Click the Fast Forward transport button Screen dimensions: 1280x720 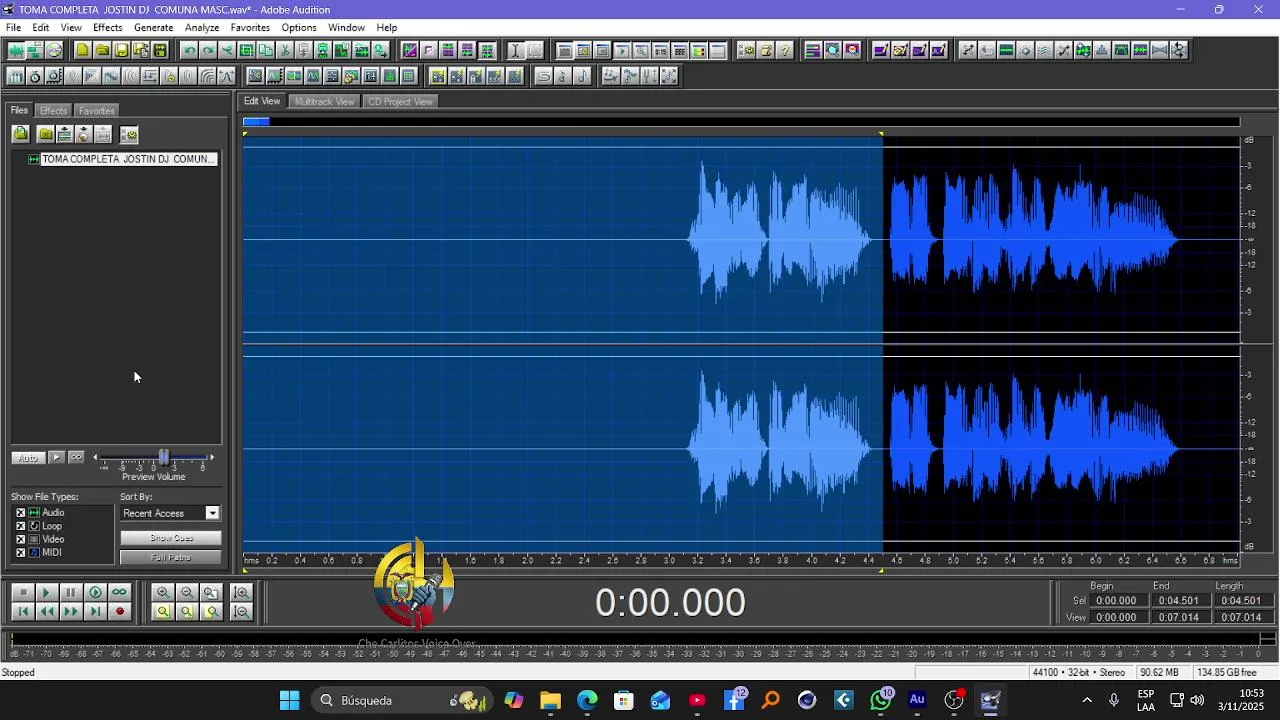[x=71, y=611]
